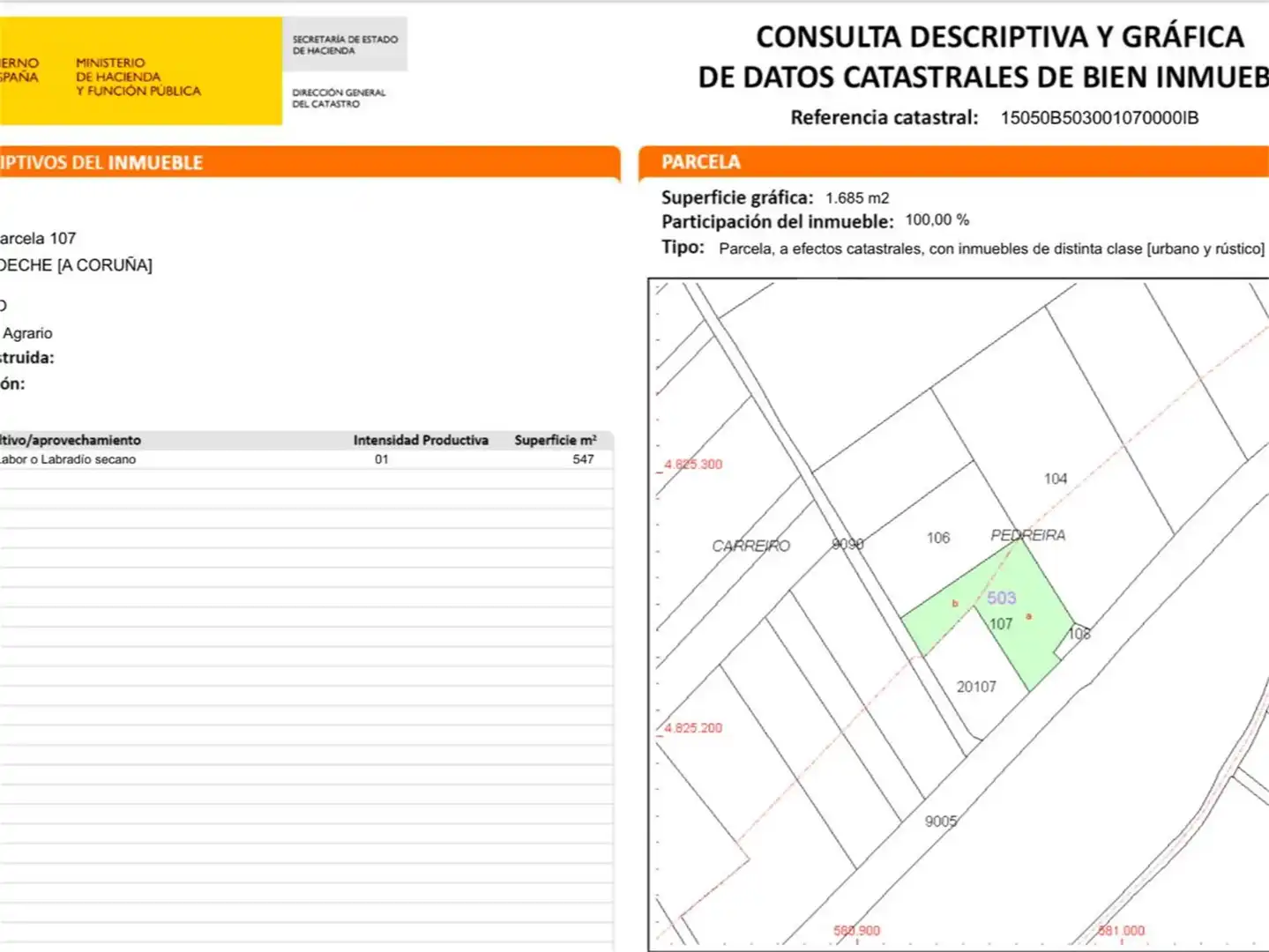Click parcel label 107 on the map
The height and width of the screenshot is (952, 1269).
pyautogui.click(x=1000, y=624)
